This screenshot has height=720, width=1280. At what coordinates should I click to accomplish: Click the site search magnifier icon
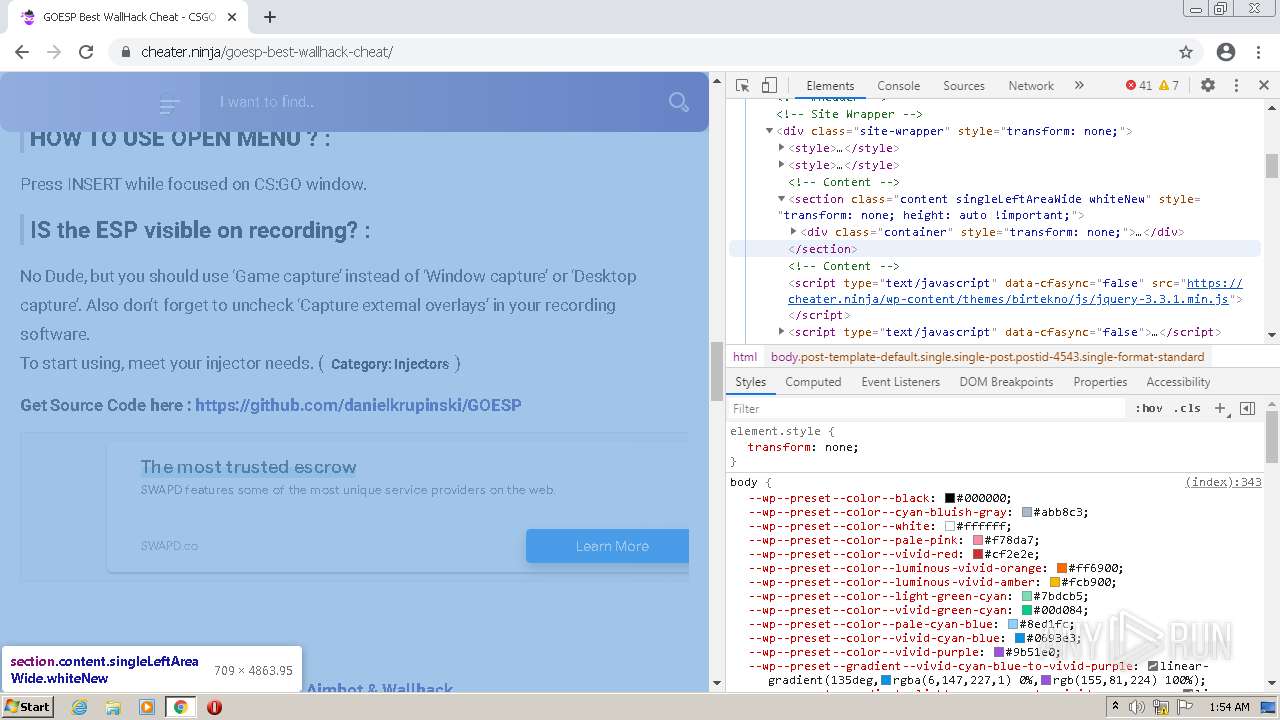coord(679,102)
